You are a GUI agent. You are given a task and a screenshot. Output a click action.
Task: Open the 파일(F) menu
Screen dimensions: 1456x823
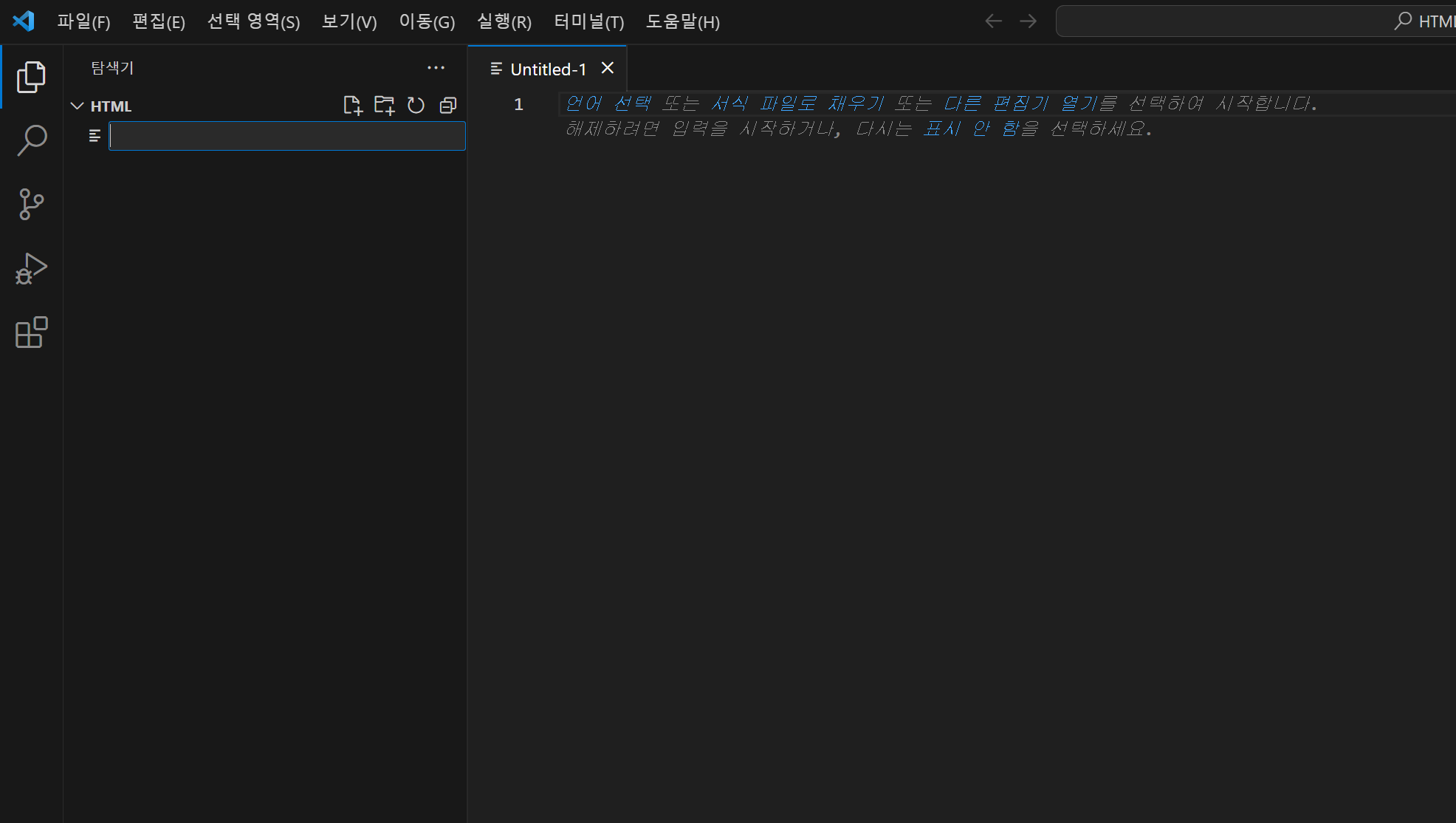83,21
